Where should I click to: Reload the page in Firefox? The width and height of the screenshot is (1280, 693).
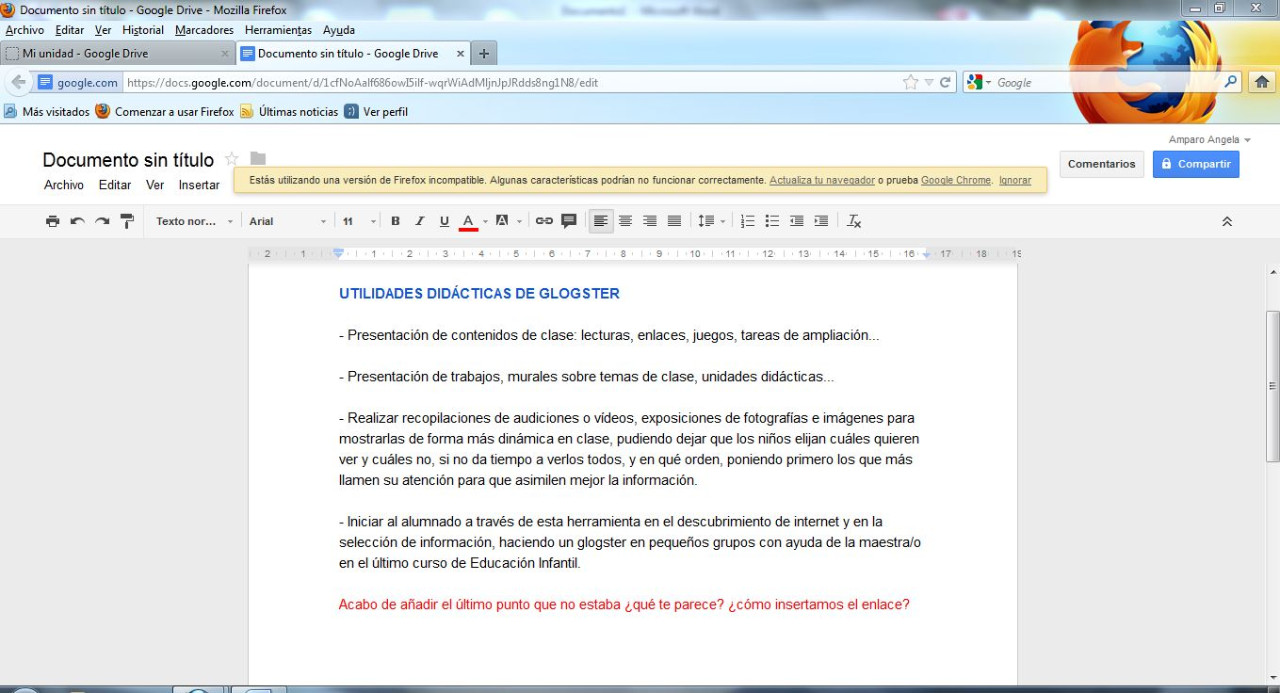click(945, 83)
